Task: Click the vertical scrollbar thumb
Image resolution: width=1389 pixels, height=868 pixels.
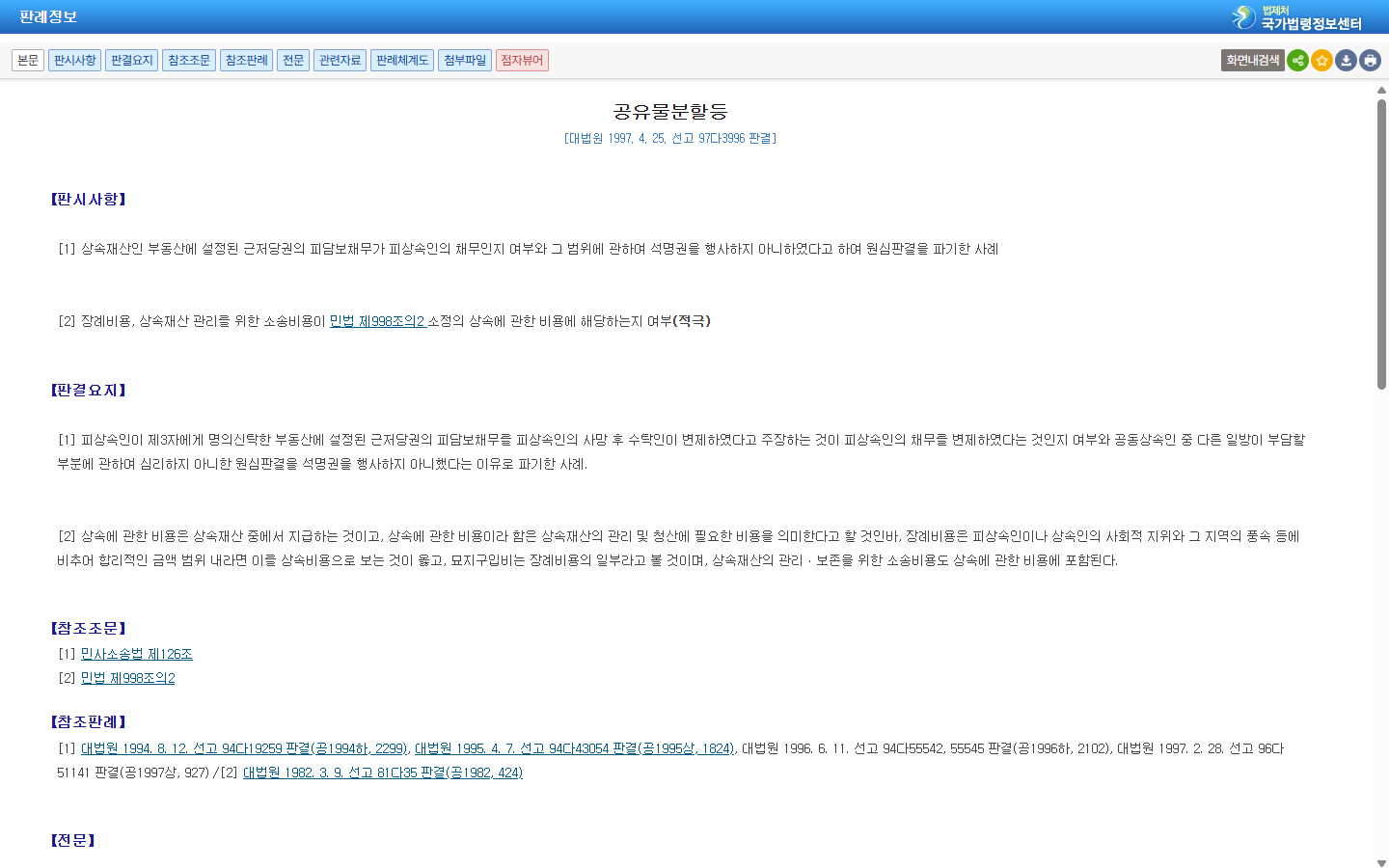Action: pyautogui.click(x=1381, y=244)
